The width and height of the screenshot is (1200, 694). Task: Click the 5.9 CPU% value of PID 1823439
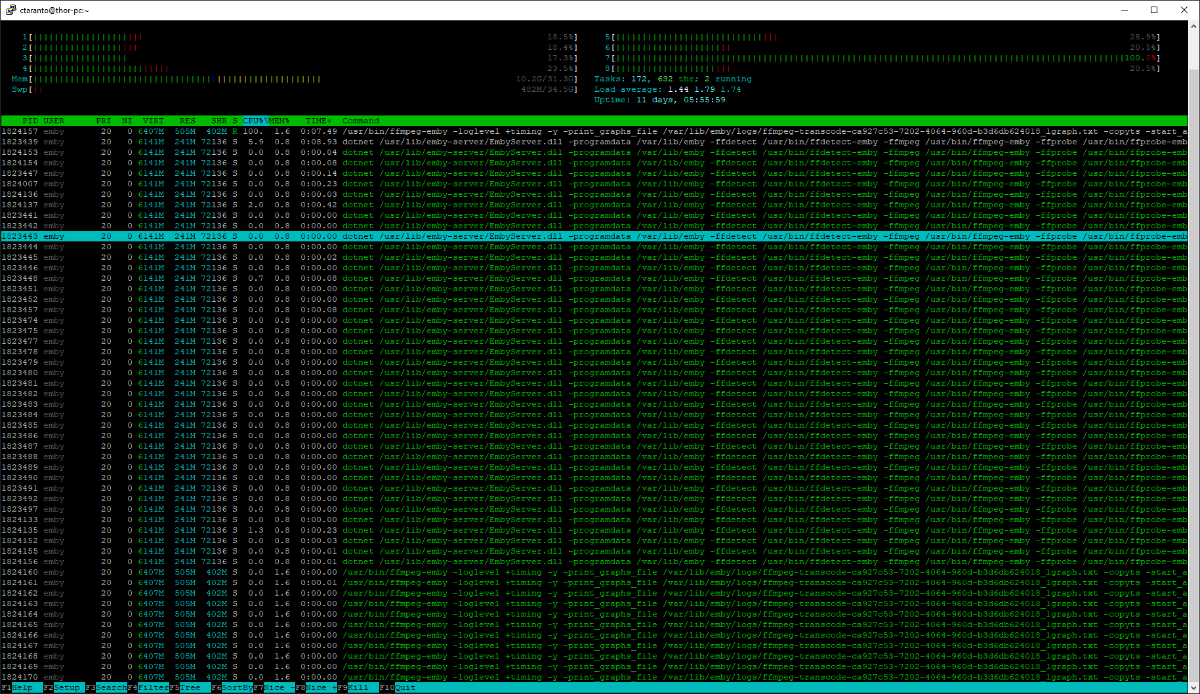tap(255, 142)
